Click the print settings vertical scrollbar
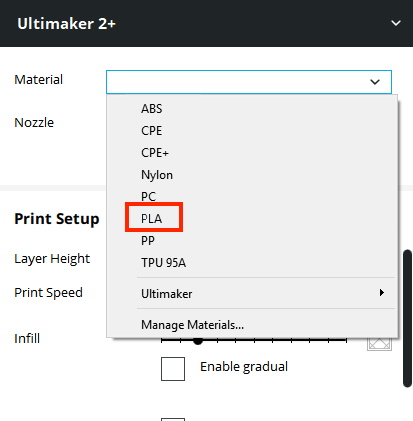The width and height of the screenshot is (413, 421). point(407,318)
